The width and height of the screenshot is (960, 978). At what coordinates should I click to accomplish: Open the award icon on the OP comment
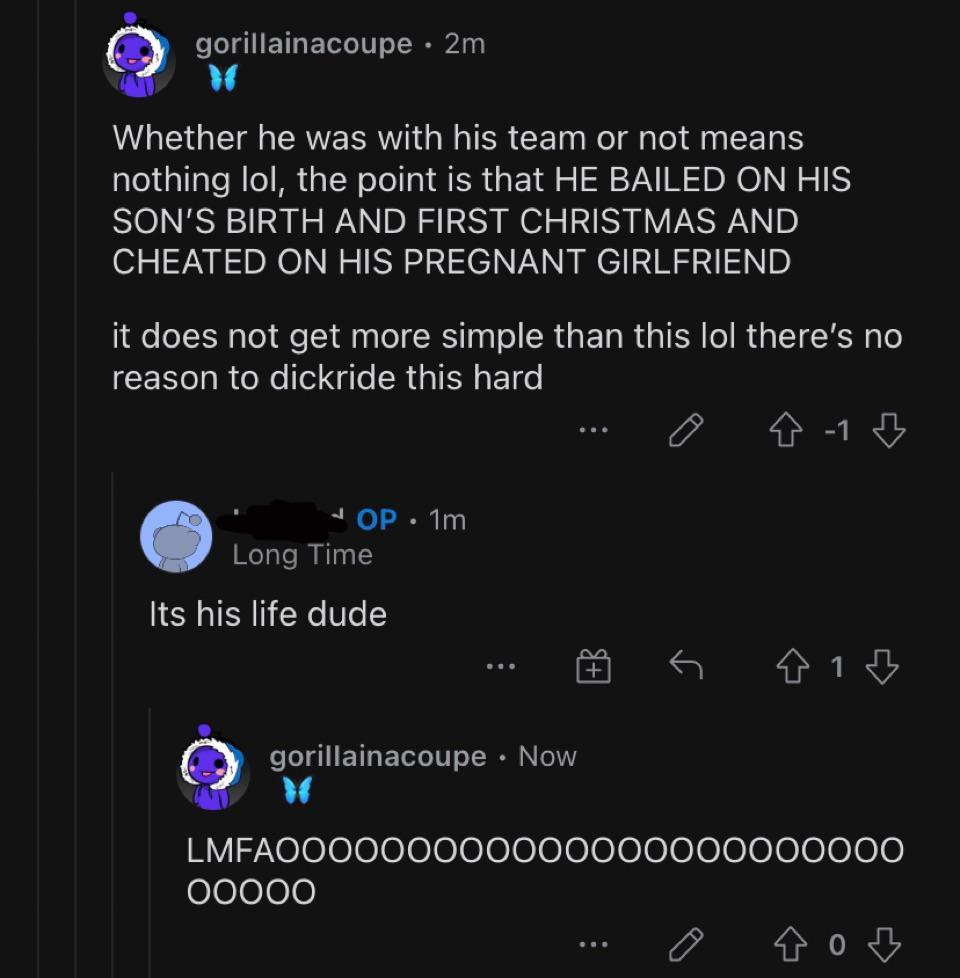[594, 664]
